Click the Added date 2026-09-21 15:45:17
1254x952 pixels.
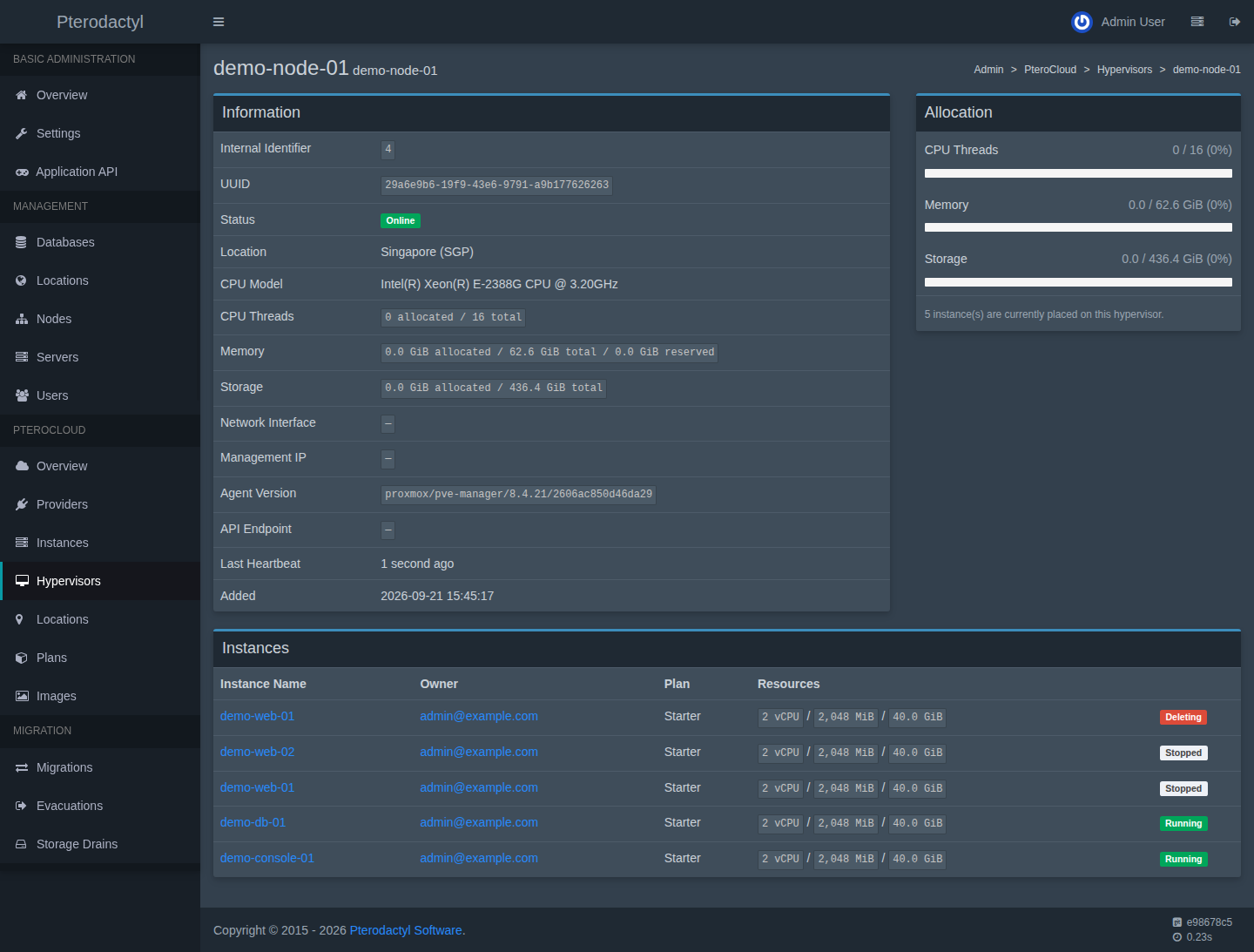pos(437,596)
